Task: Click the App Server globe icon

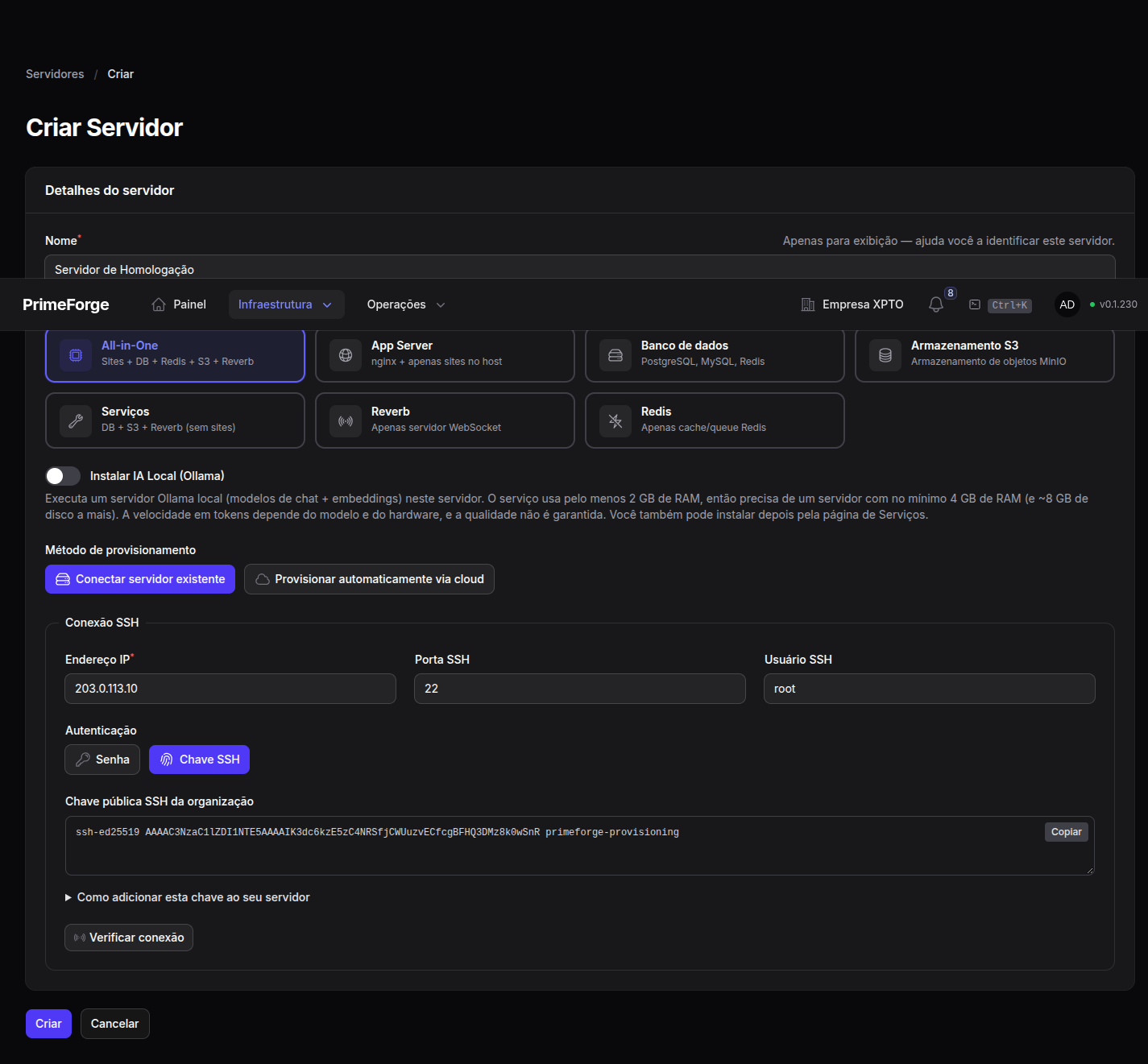Action: point(346,355)
